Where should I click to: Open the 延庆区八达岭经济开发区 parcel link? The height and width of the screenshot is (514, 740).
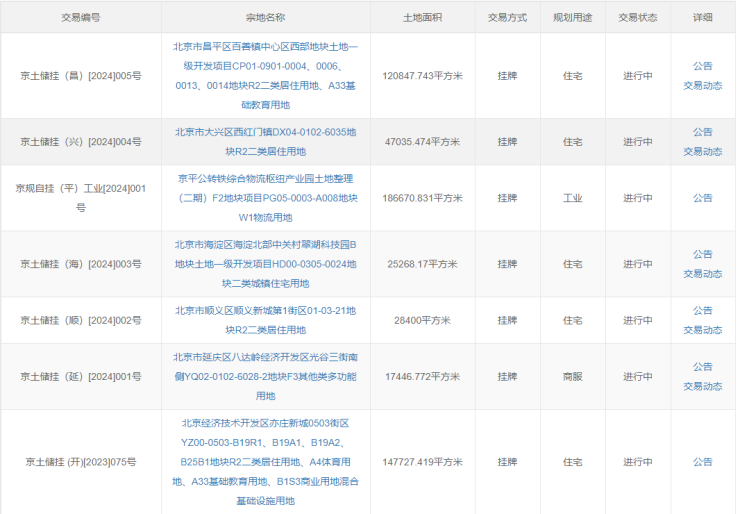pos(265,376)
